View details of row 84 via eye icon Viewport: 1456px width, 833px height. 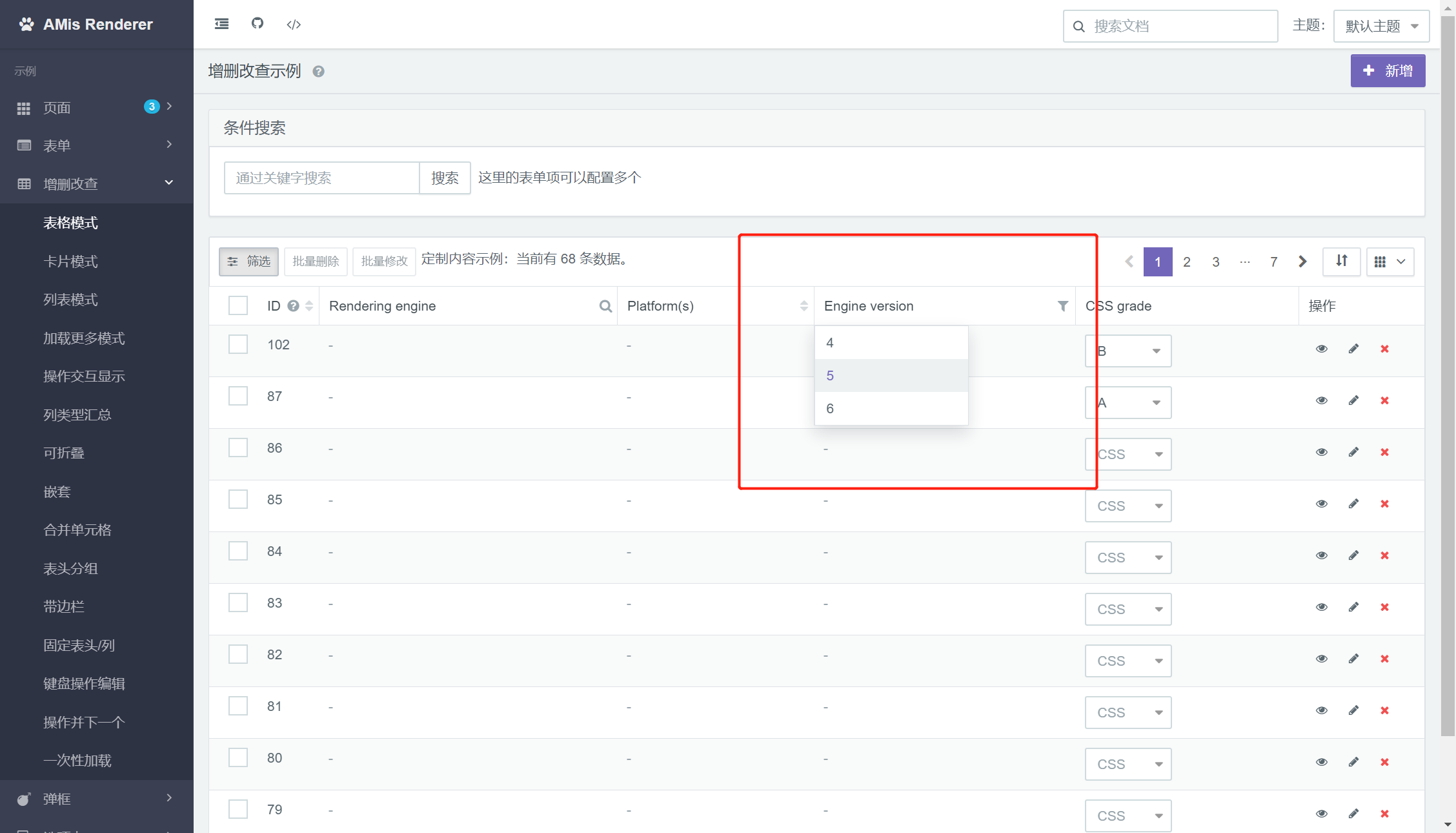(x=1322, y=555)
